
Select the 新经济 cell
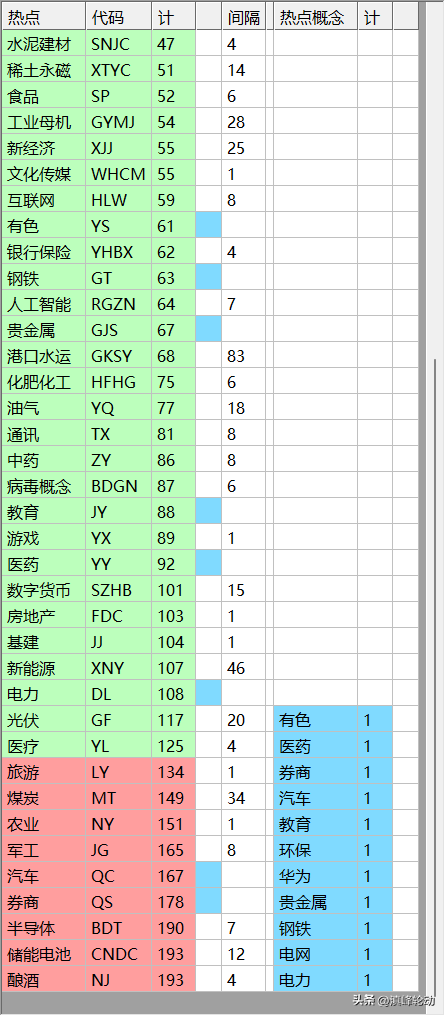click(45, 148)
